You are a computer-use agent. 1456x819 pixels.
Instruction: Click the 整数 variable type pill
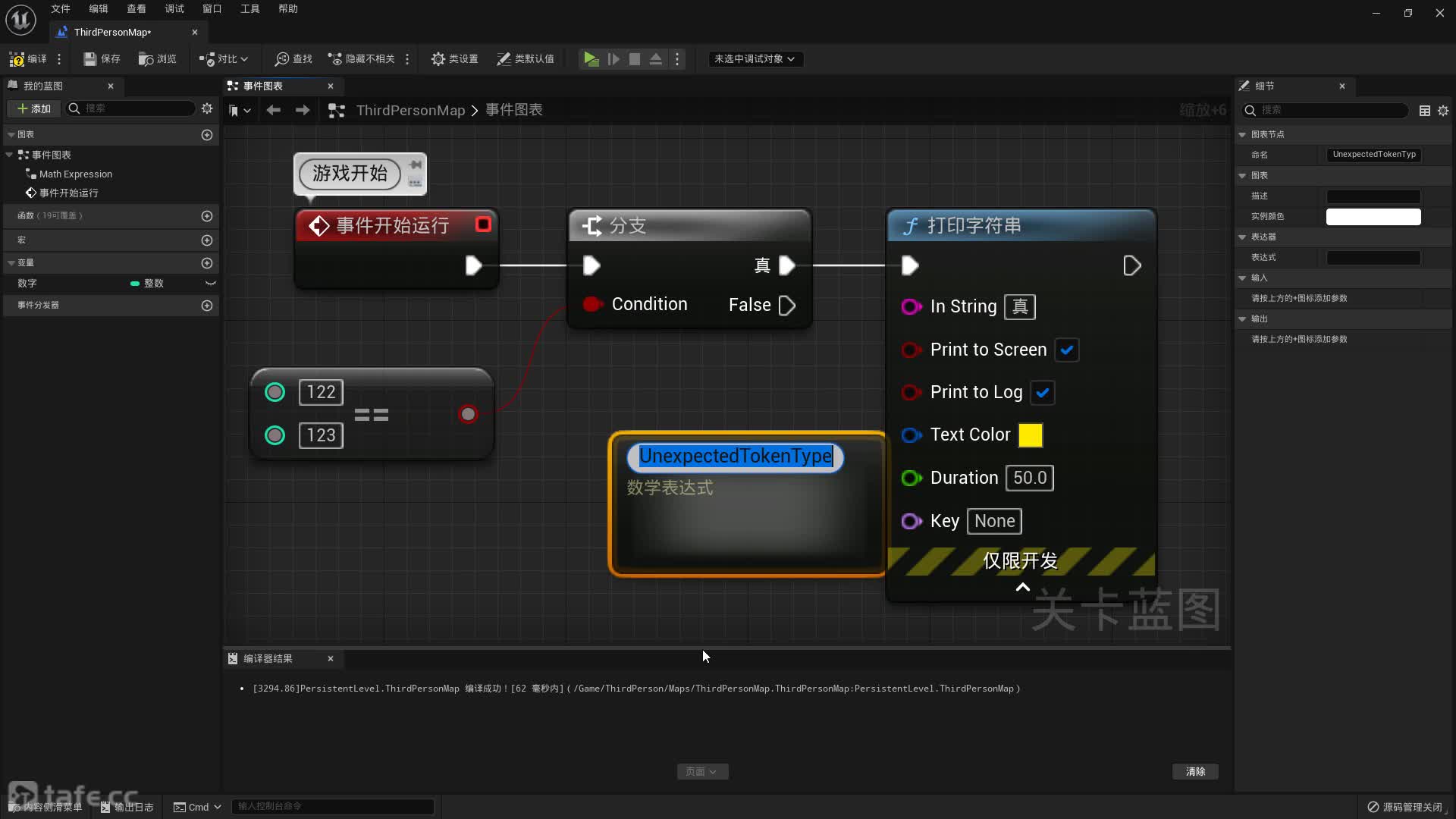pos(147,284)
